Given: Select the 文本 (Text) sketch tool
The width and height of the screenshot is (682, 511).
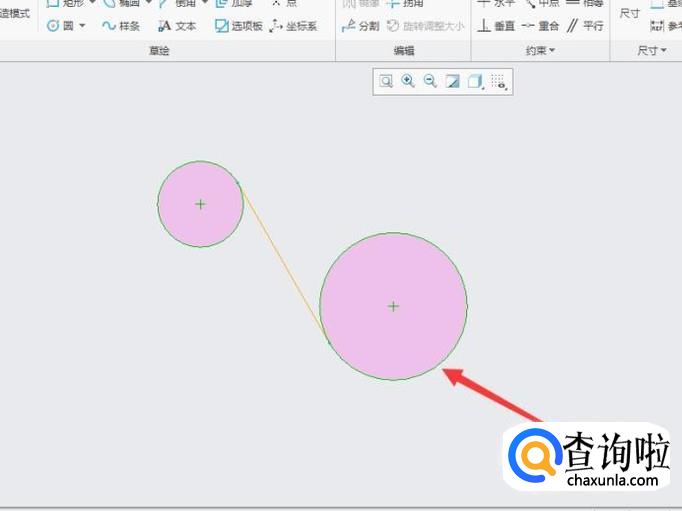Looking at the screenshot, I should pyautogui.click(x=177, y=26).
